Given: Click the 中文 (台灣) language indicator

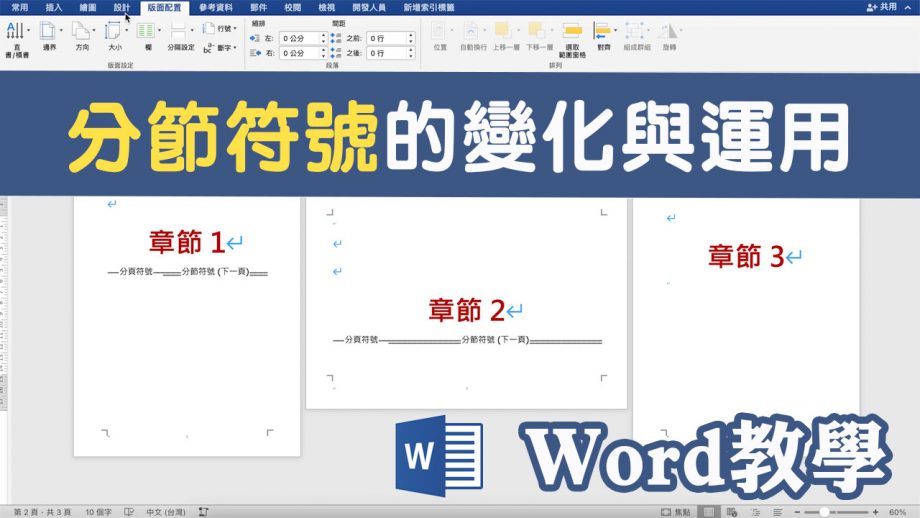Looking at the screenshot, I should (x=165, y=512).
